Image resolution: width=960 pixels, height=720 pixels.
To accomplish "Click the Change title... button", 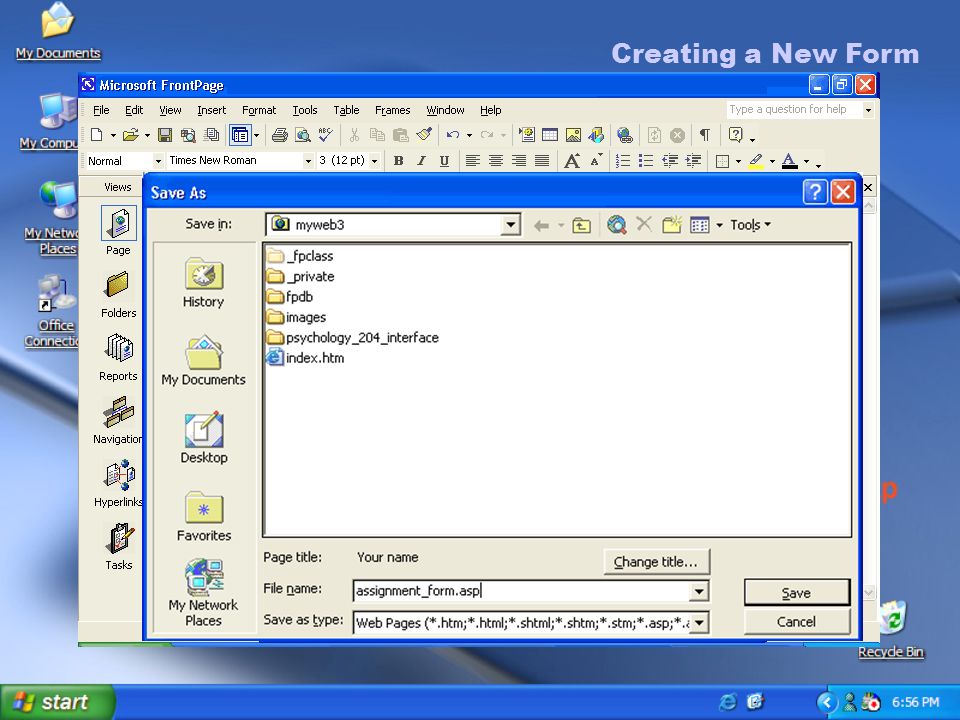I will coord(656,562).
